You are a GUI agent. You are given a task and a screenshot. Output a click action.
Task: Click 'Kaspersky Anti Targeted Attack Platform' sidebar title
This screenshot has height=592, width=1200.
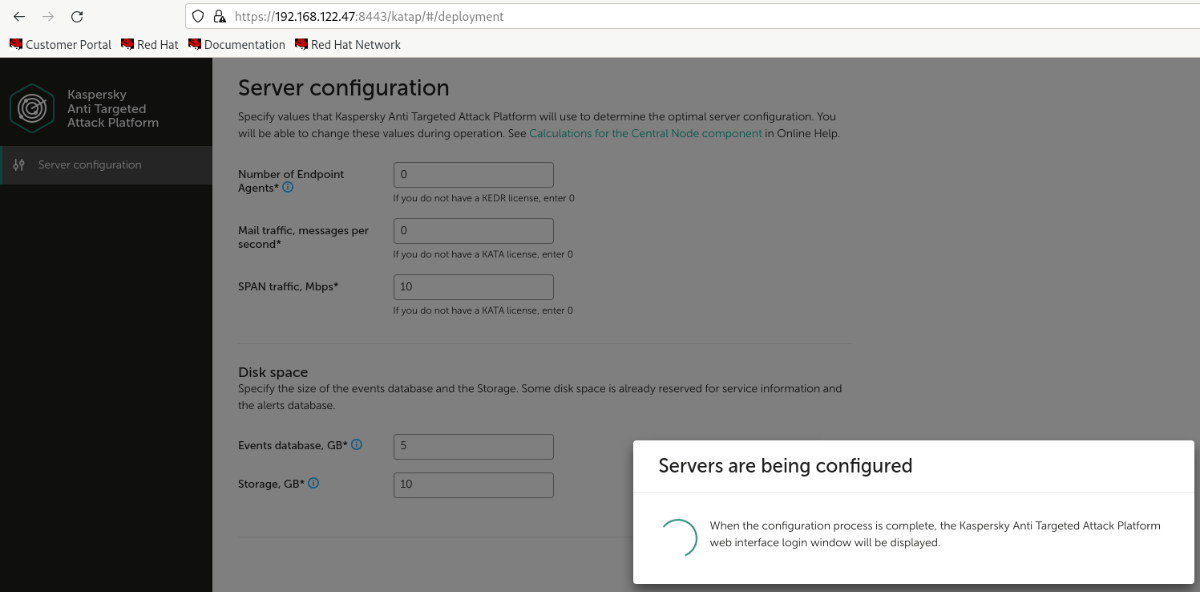pos(112,108)
